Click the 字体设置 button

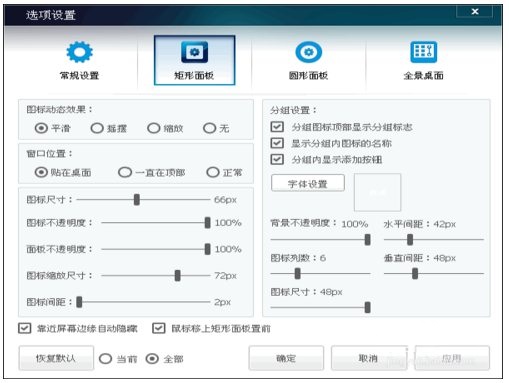308,183
